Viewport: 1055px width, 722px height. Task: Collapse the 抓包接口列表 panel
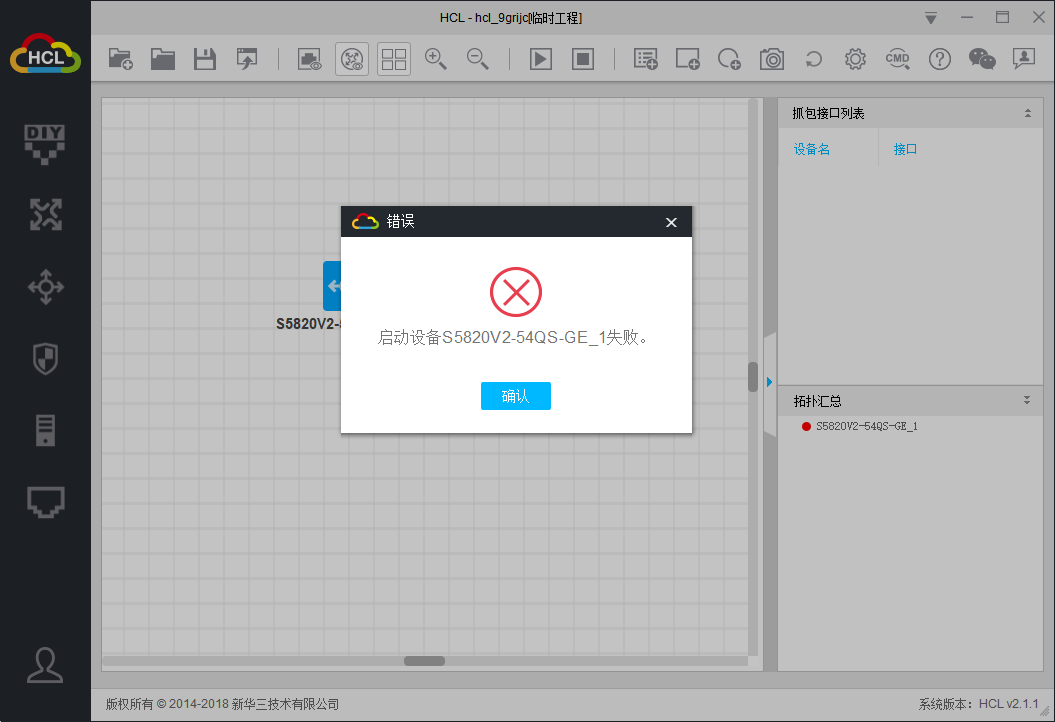pos(1027,114)
